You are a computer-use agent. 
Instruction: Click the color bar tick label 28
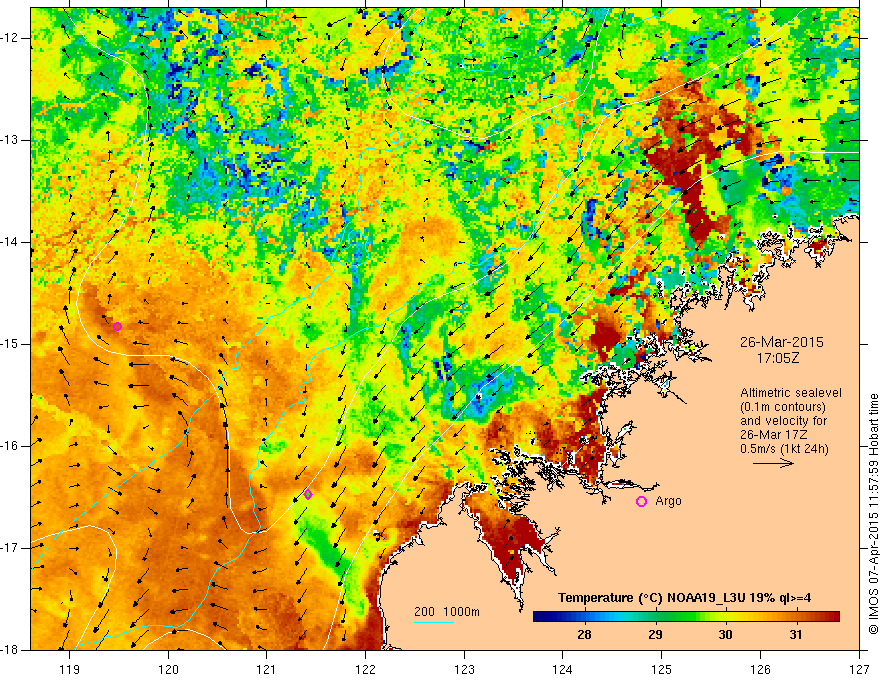(x=584, y=635)
